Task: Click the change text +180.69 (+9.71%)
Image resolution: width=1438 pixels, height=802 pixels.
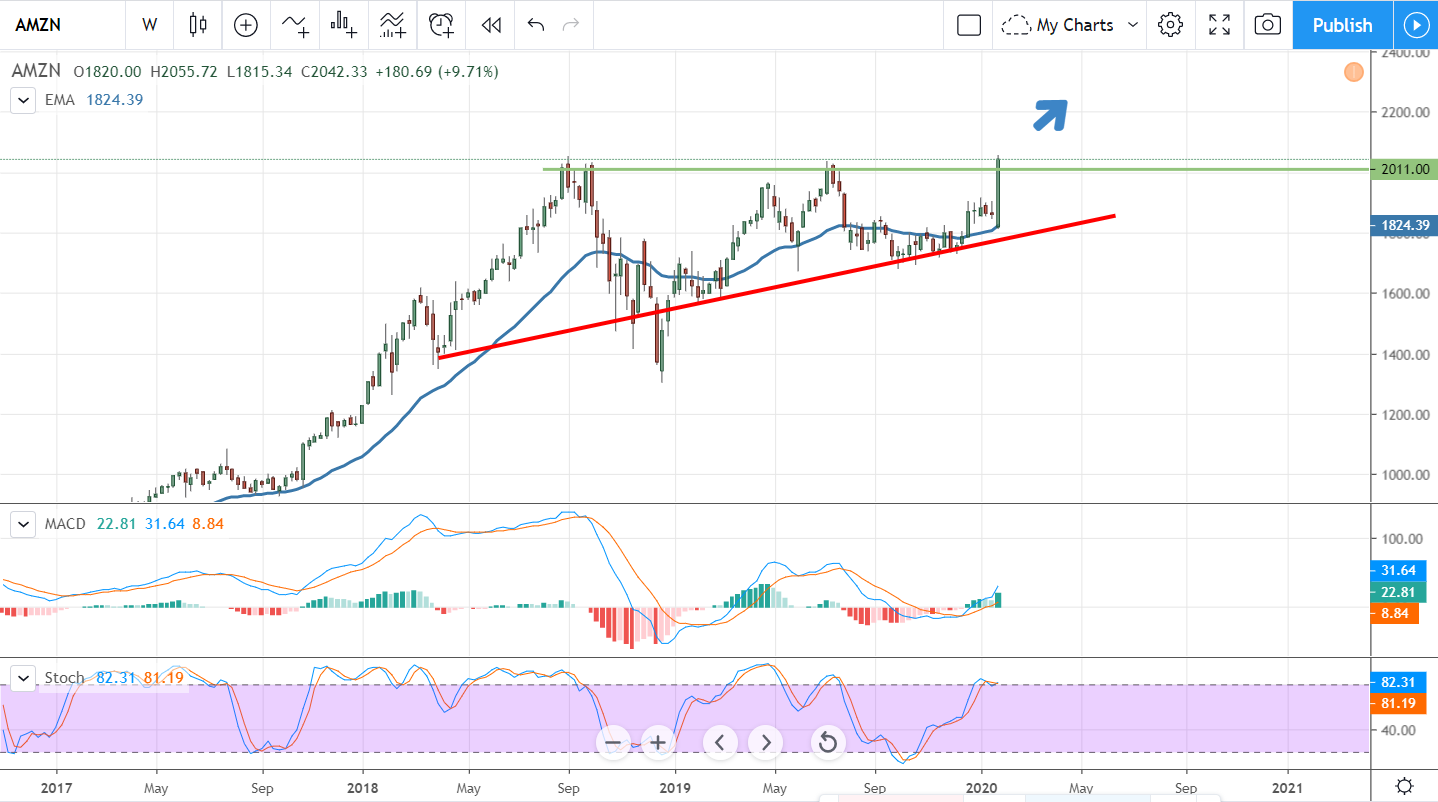Action: point(437,72)
